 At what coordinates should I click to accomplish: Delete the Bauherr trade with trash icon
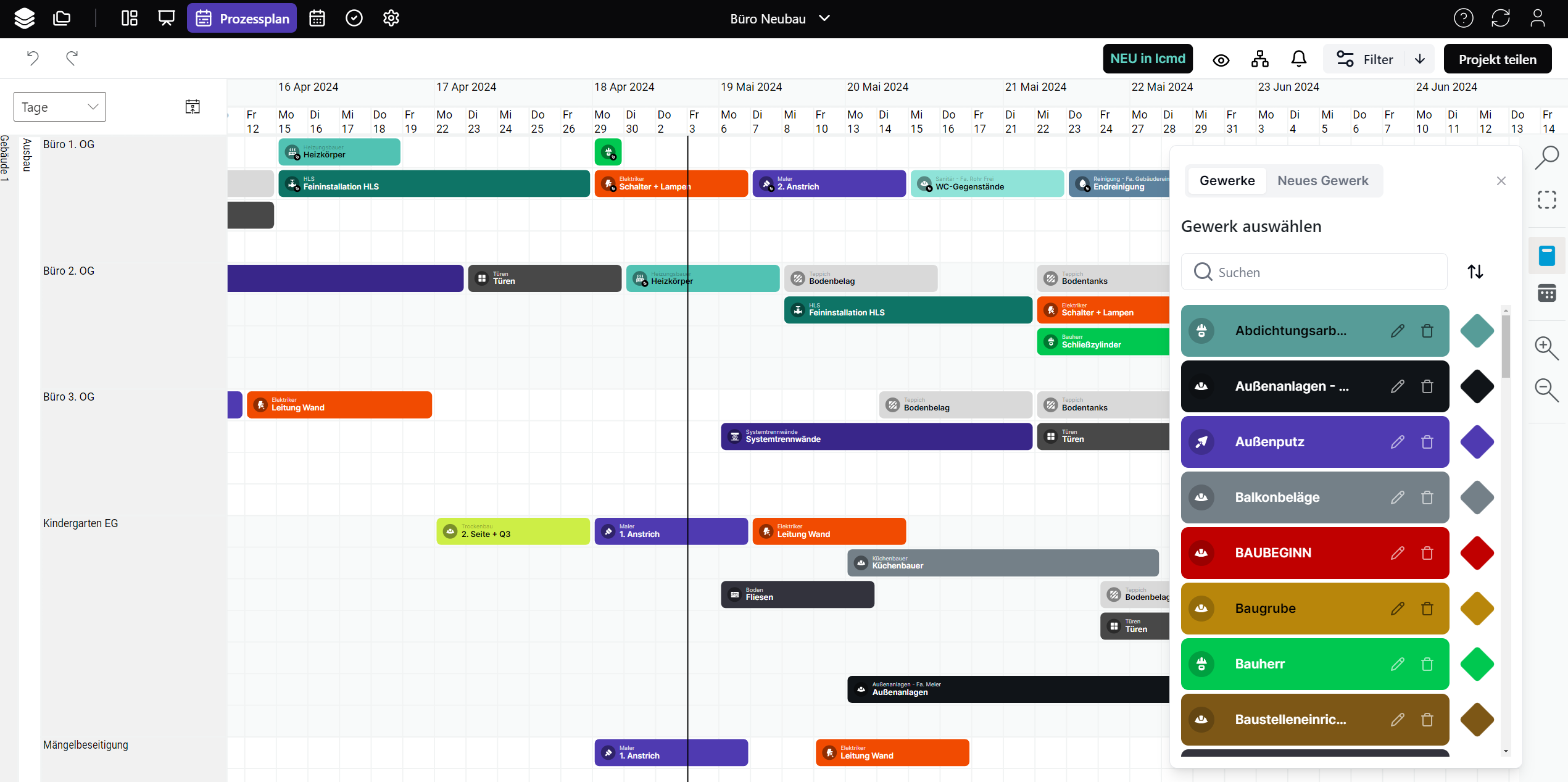click(x=1427, y=664)
